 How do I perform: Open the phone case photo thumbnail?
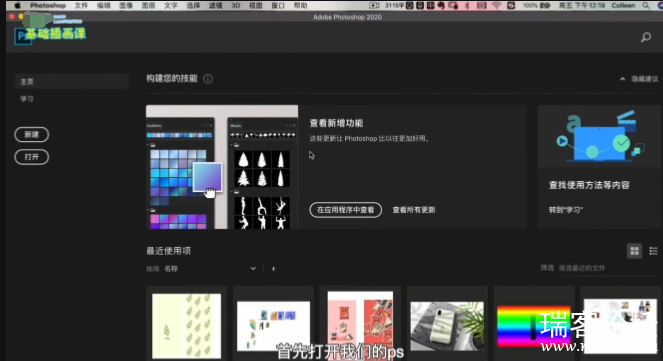tap(447, 326)
